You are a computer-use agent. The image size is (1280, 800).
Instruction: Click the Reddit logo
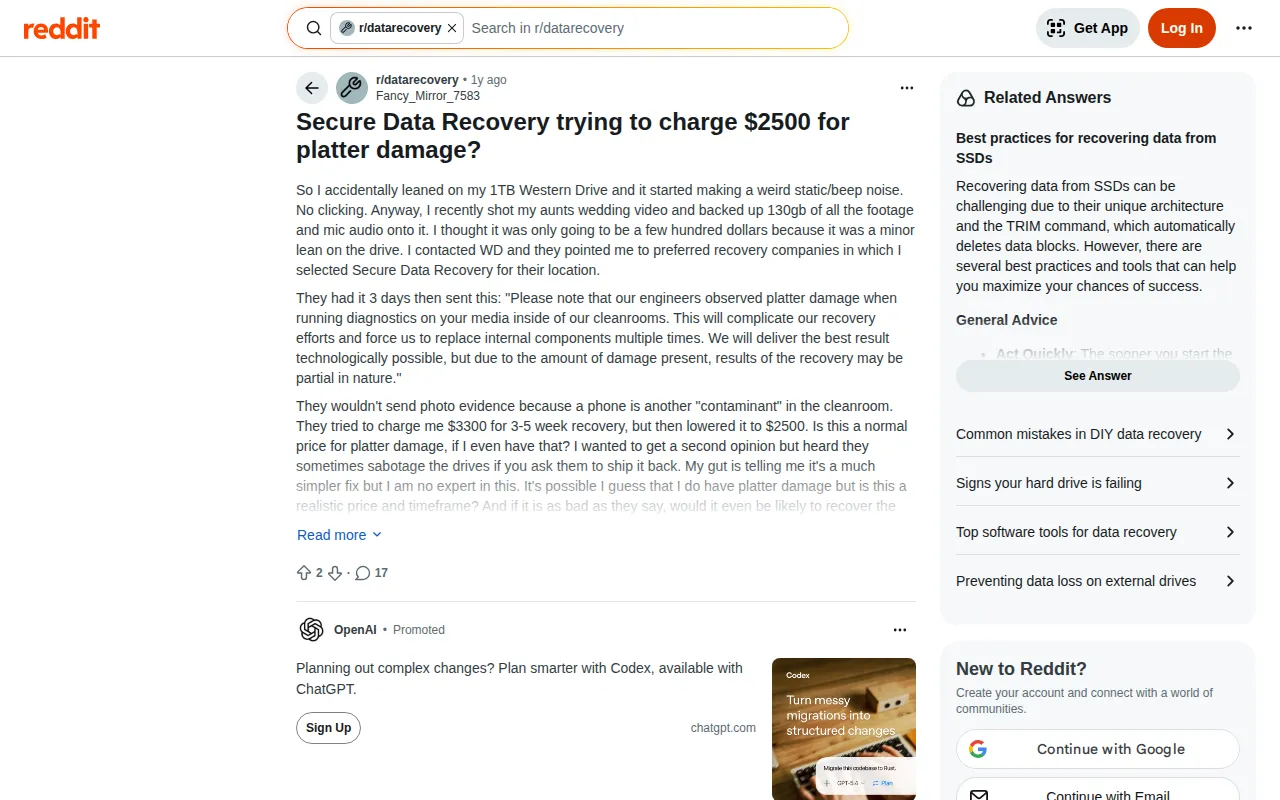click(62, 28)
